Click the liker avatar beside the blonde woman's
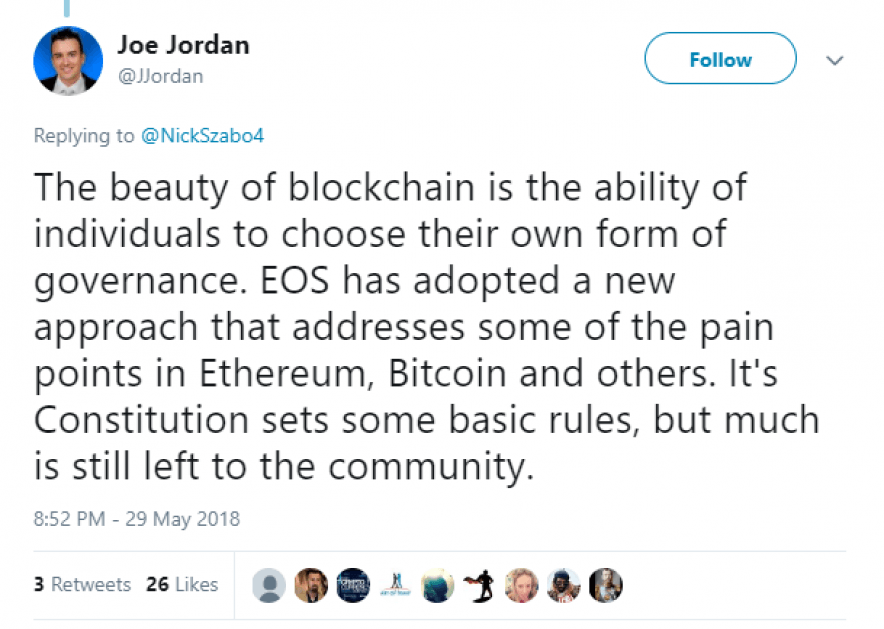The image size is (884, 629). coord(564,585)
